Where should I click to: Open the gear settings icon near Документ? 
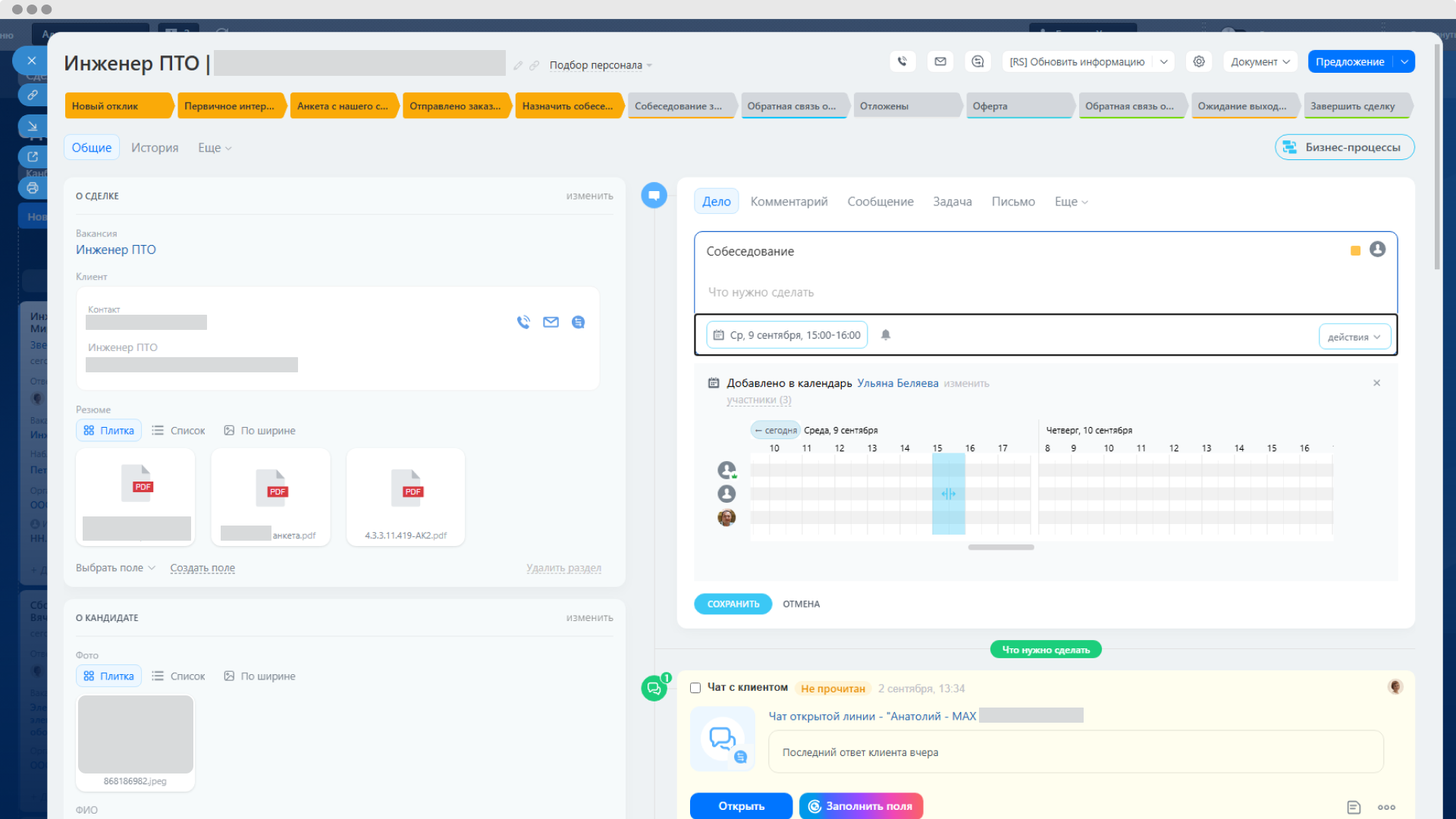tap(1199, 61)
